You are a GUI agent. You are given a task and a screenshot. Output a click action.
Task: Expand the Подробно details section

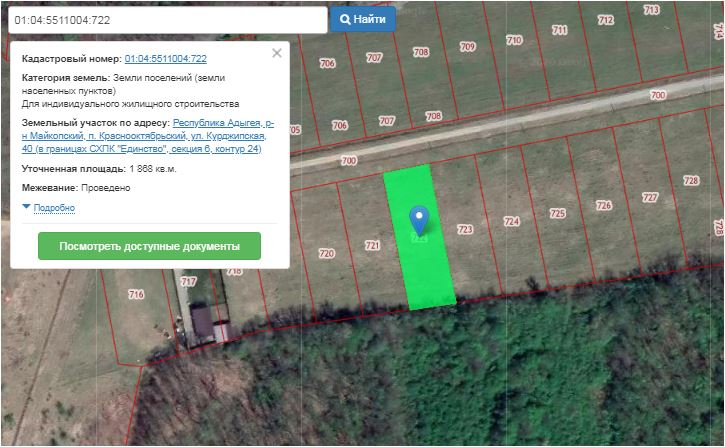(54, 208)
